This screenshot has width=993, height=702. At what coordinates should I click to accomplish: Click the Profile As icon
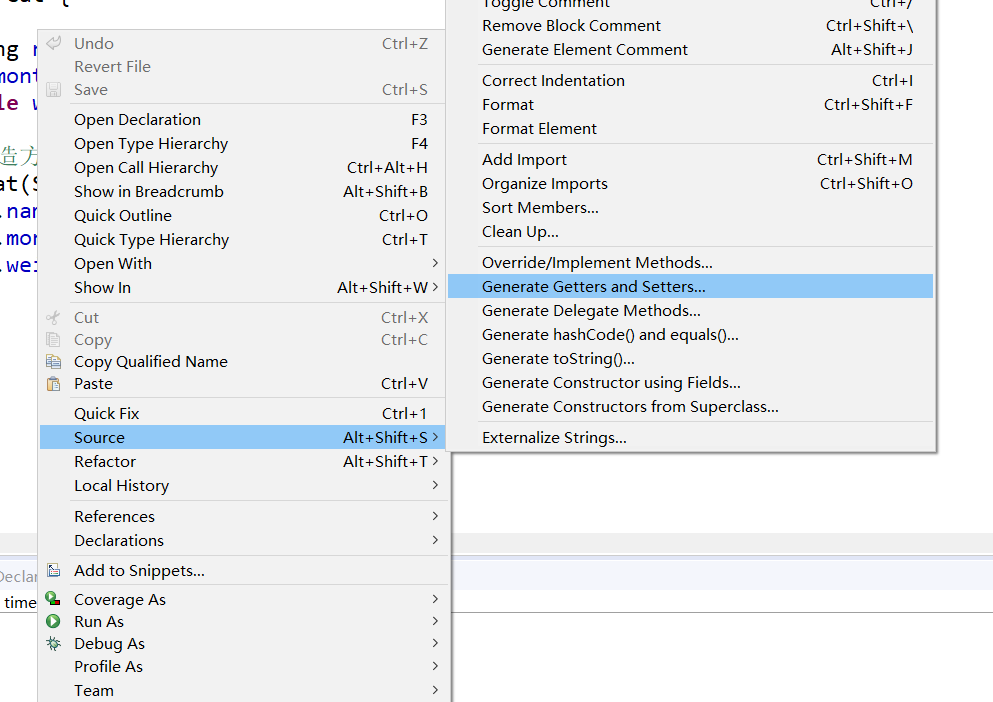point(54,666)
